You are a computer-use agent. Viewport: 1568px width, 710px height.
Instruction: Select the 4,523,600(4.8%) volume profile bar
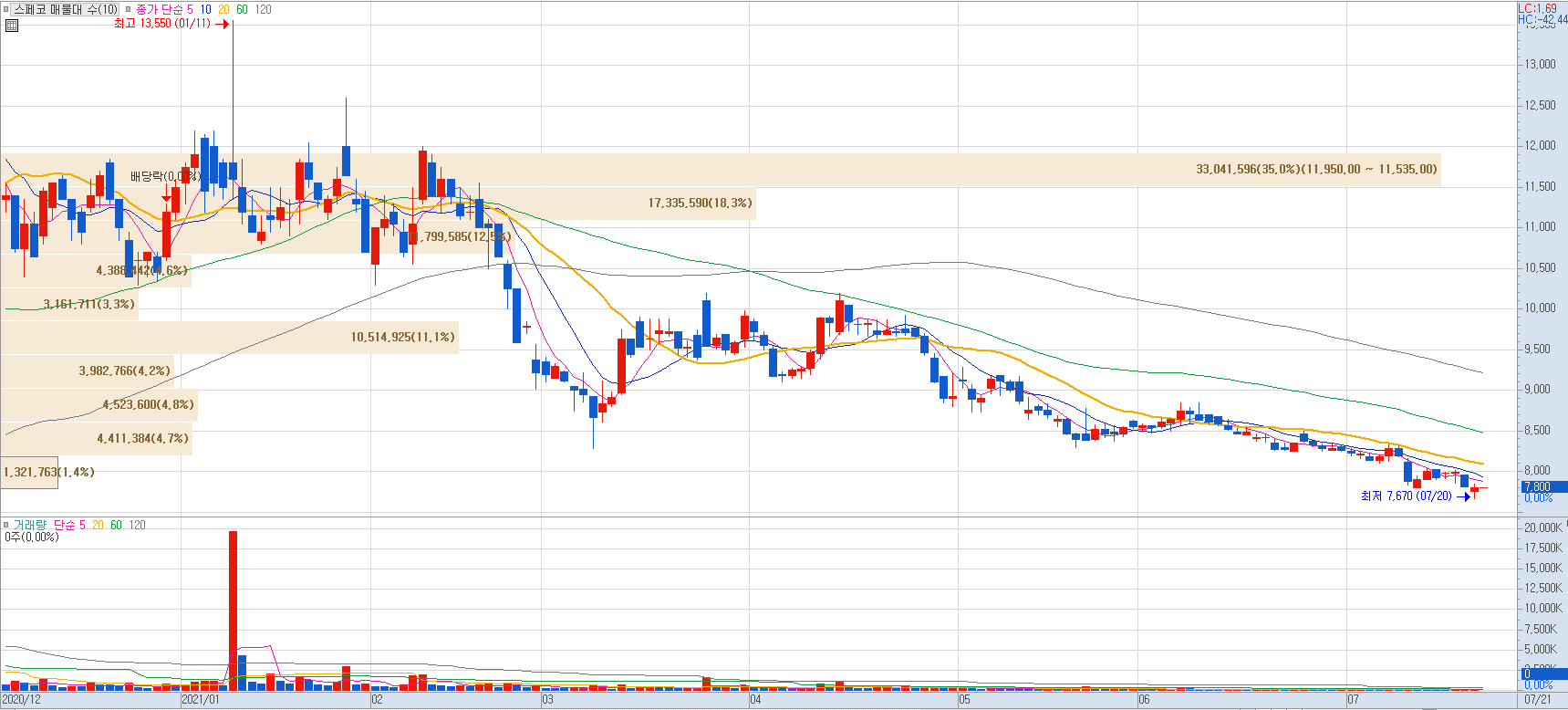point(99,405)
